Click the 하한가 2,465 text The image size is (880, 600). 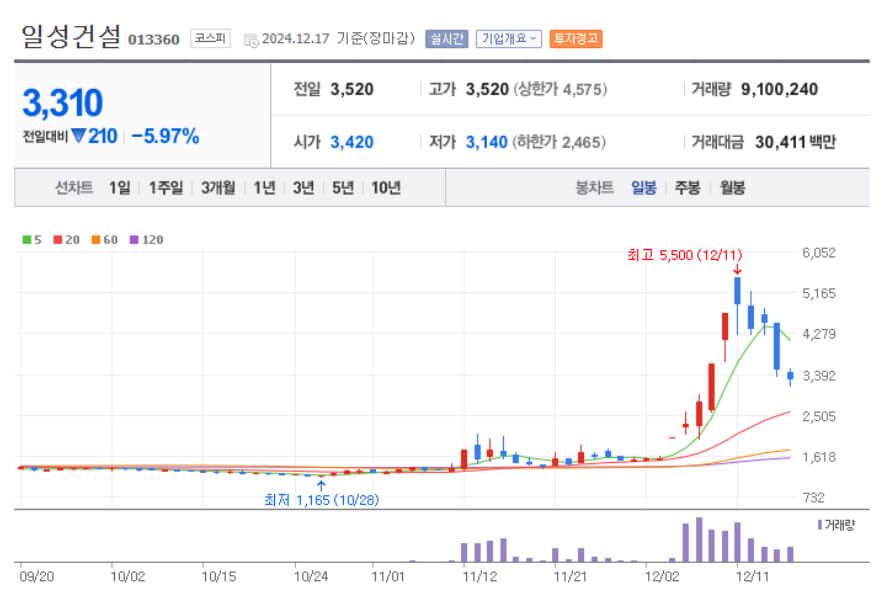(560, 142)
